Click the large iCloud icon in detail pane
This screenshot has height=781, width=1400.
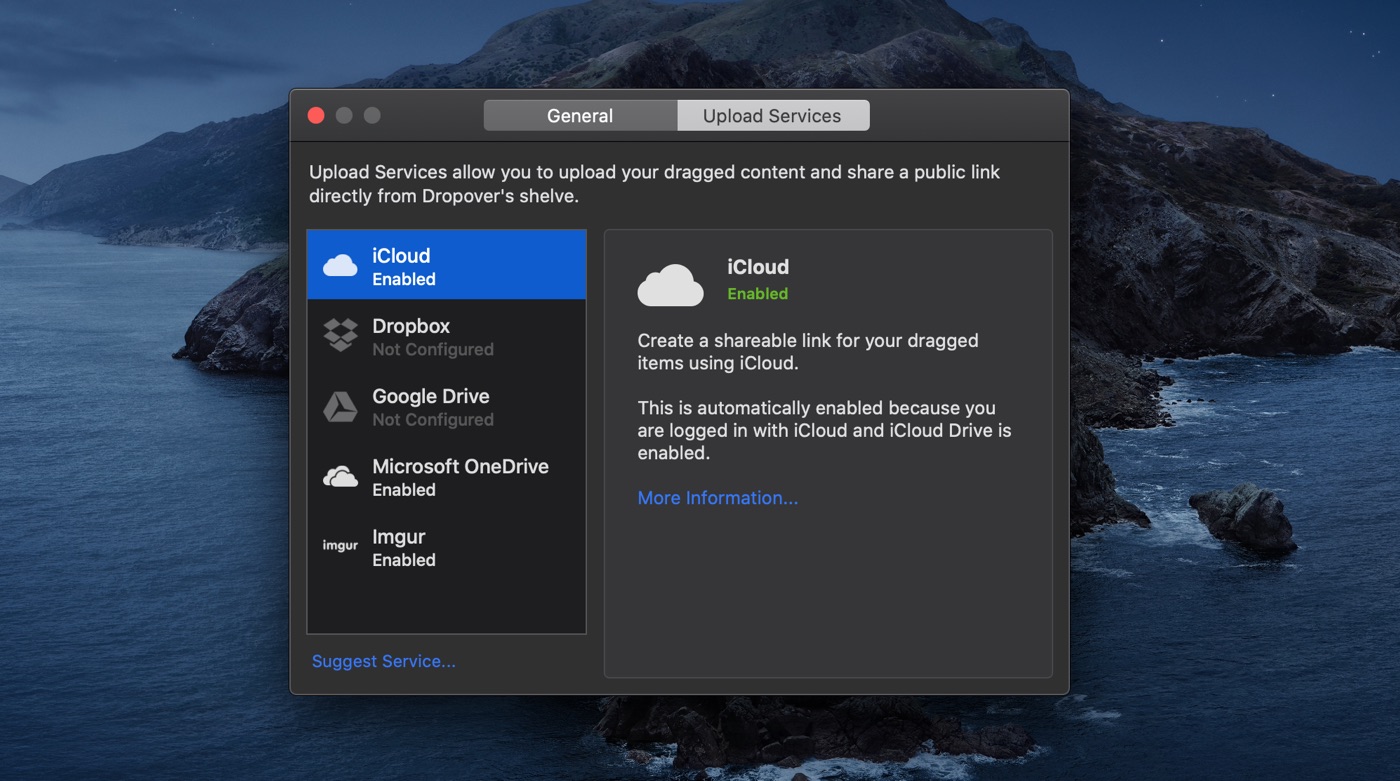pyautogui.click(x=671, y=285)
